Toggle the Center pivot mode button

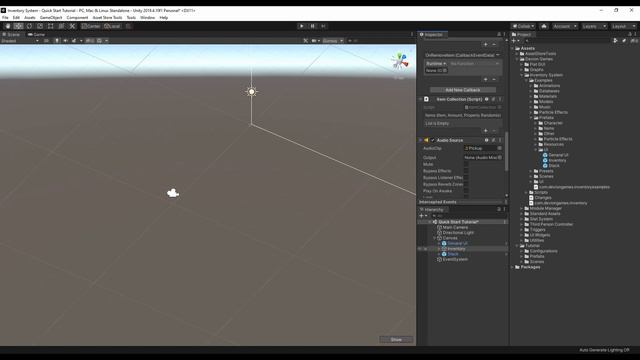91,26
